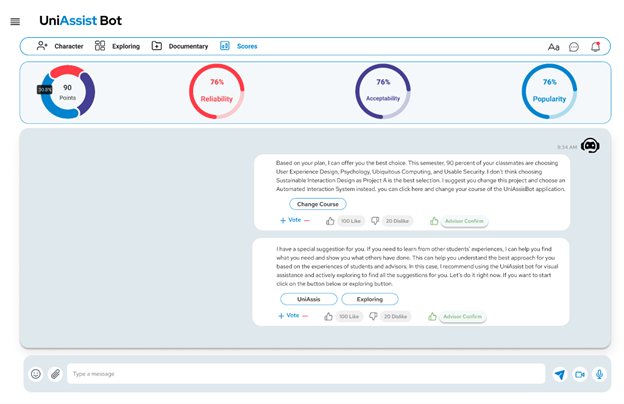Open font size settings (Aa) icon
The image size is (624, 404).
[554, 47]
